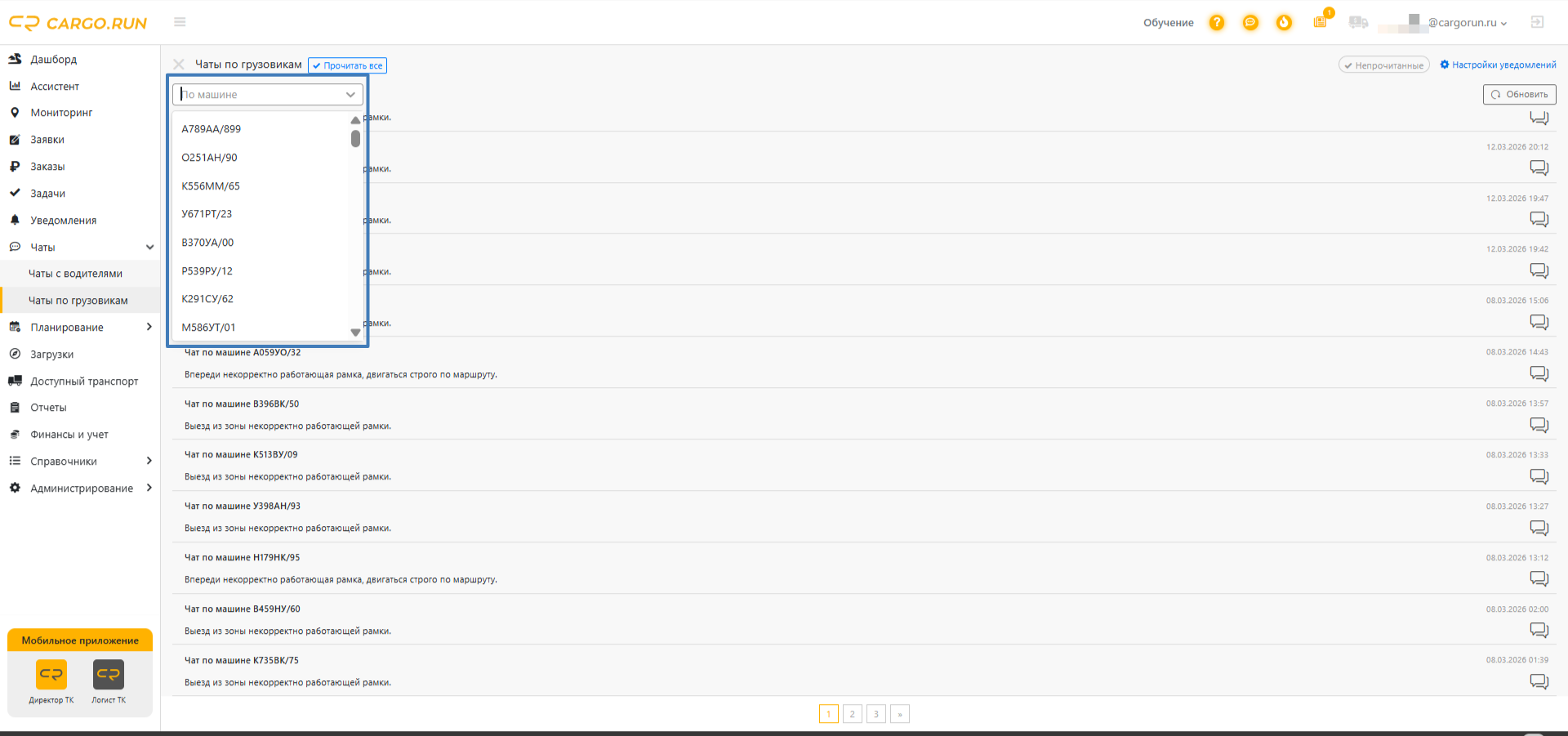Open chat icon for 12.03.2026 20:12 row
This screenshot has width=1568, height=736.
pos(1539,167)
